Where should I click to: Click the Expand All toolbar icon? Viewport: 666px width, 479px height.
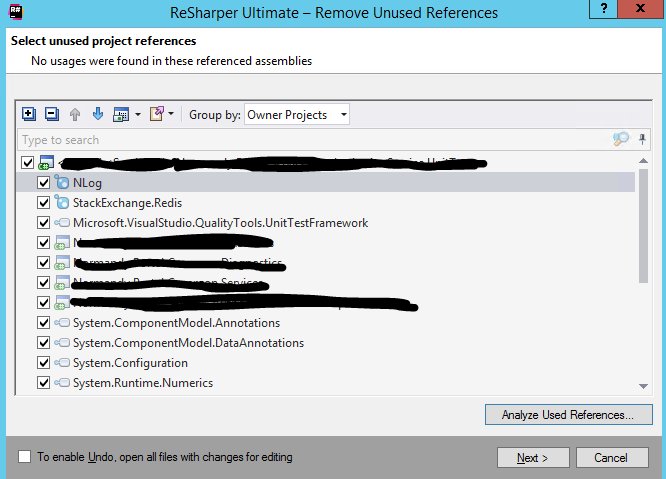click(28, 114)
